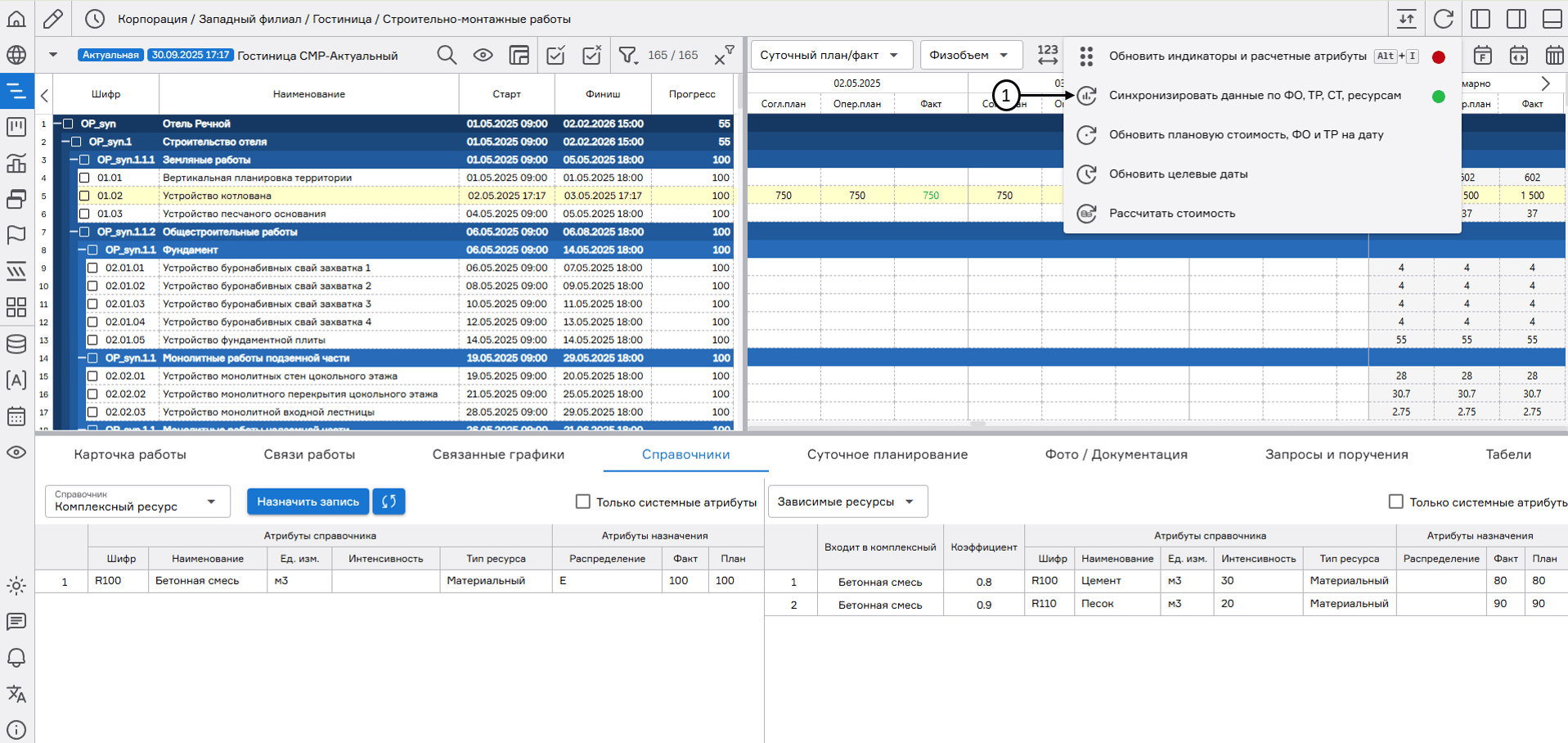The image size is (1568, 743).
Task: Open the eye visibility icon near the search tool
Action: coord(483,54)
